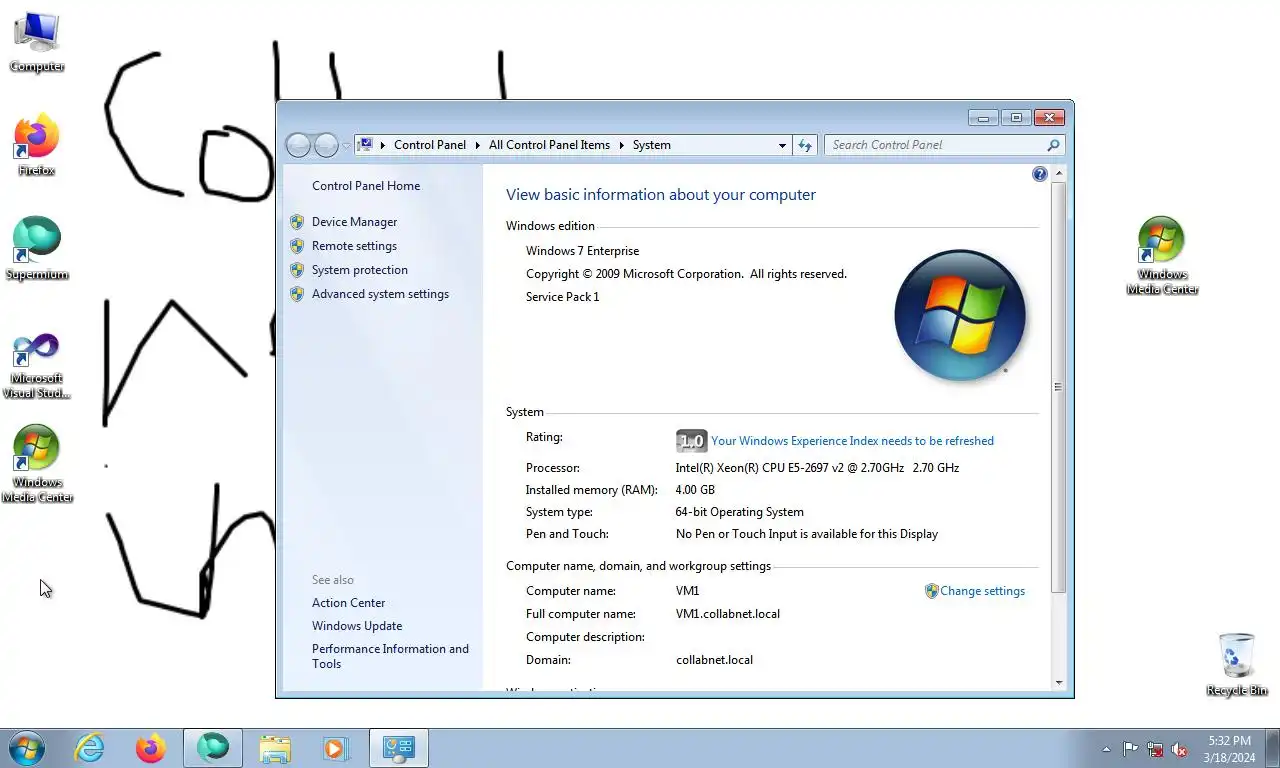This screenshot has width=1280, height=768.
Task: Expand the root arrow before Control Panel
Action: click(x=383, y=145)
